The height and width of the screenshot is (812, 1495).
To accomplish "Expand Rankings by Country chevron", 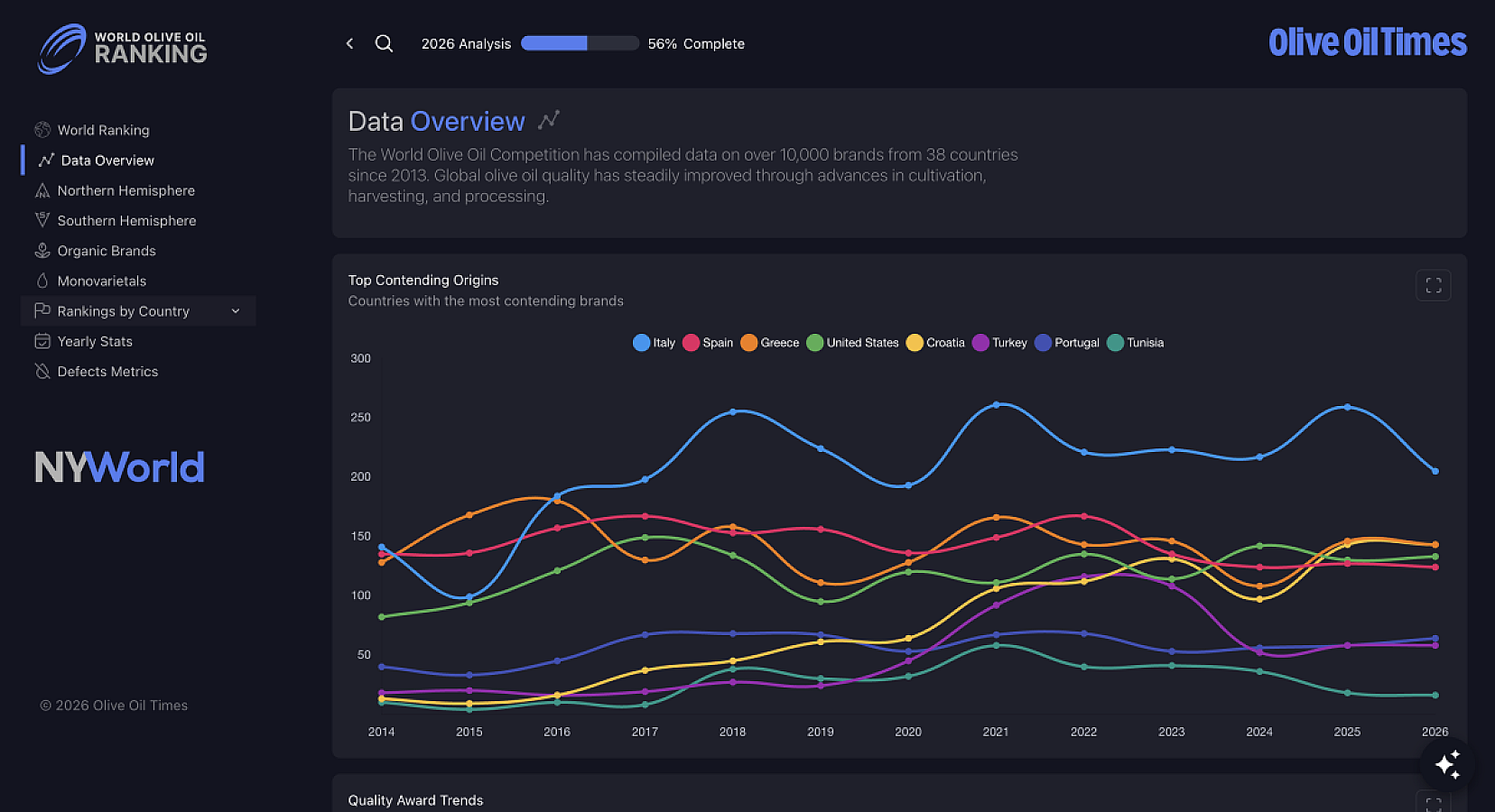I will click(236, 311).
